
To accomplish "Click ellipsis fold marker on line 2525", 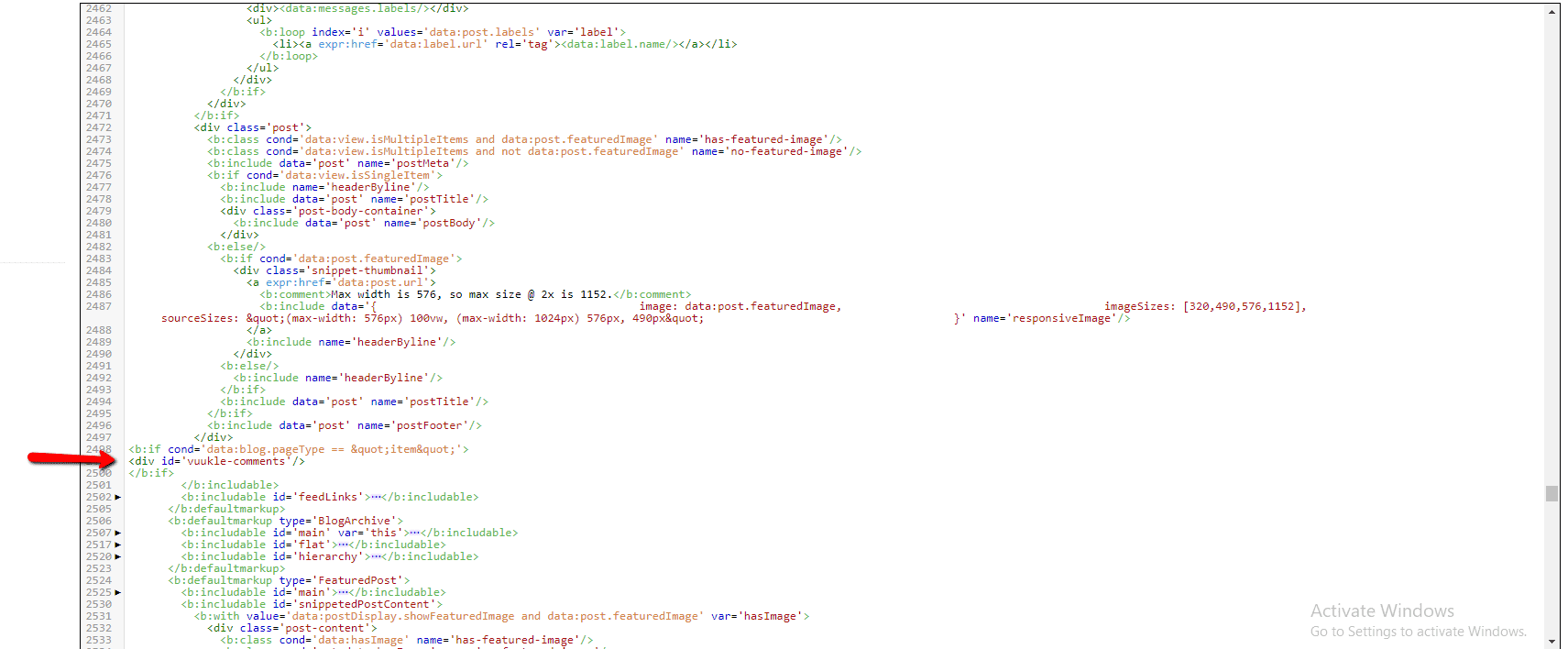I will coord(343,593).
